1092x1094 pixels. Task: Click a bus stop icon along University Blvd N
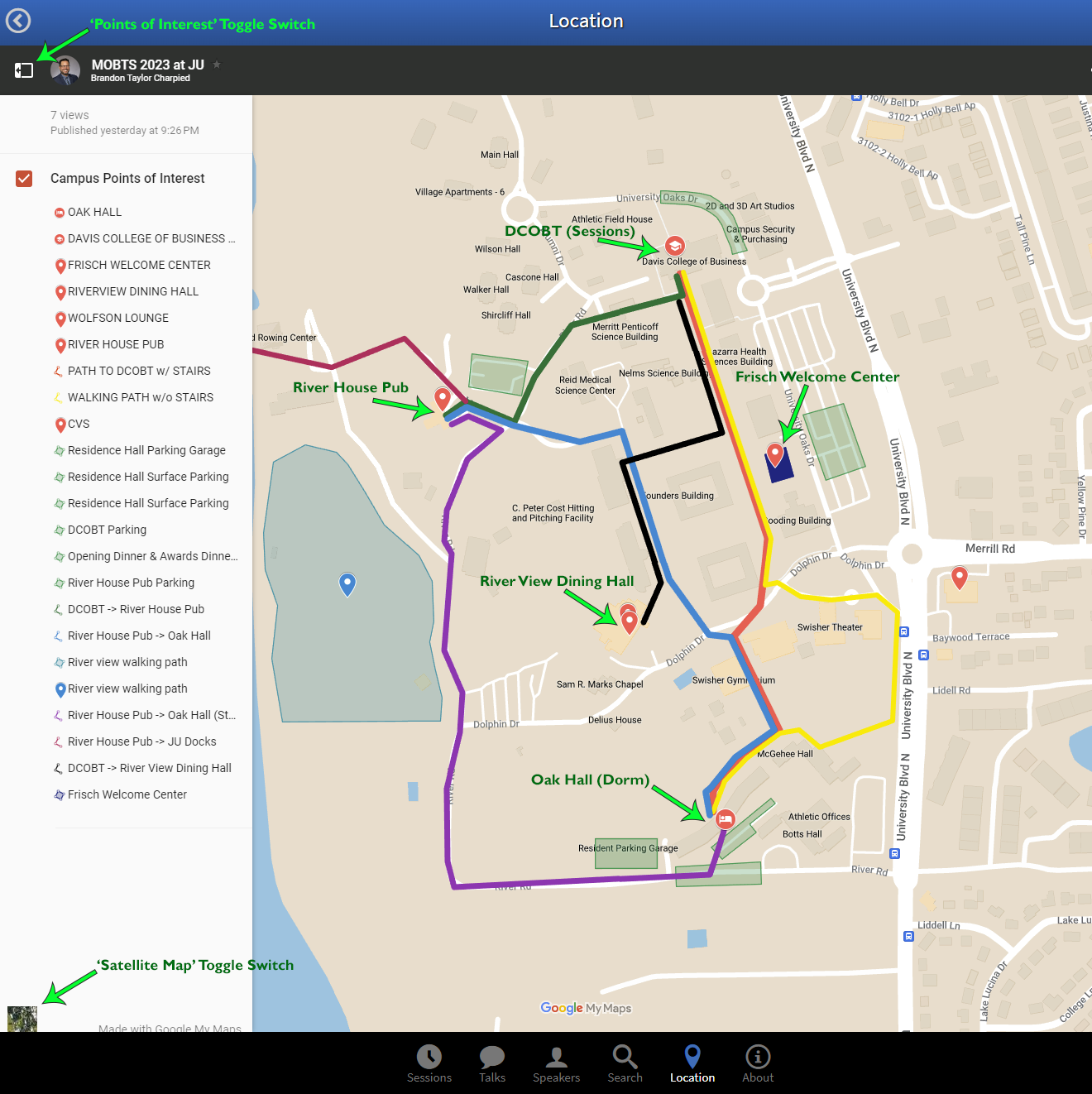pyautogui.click(x=903, y=631)
